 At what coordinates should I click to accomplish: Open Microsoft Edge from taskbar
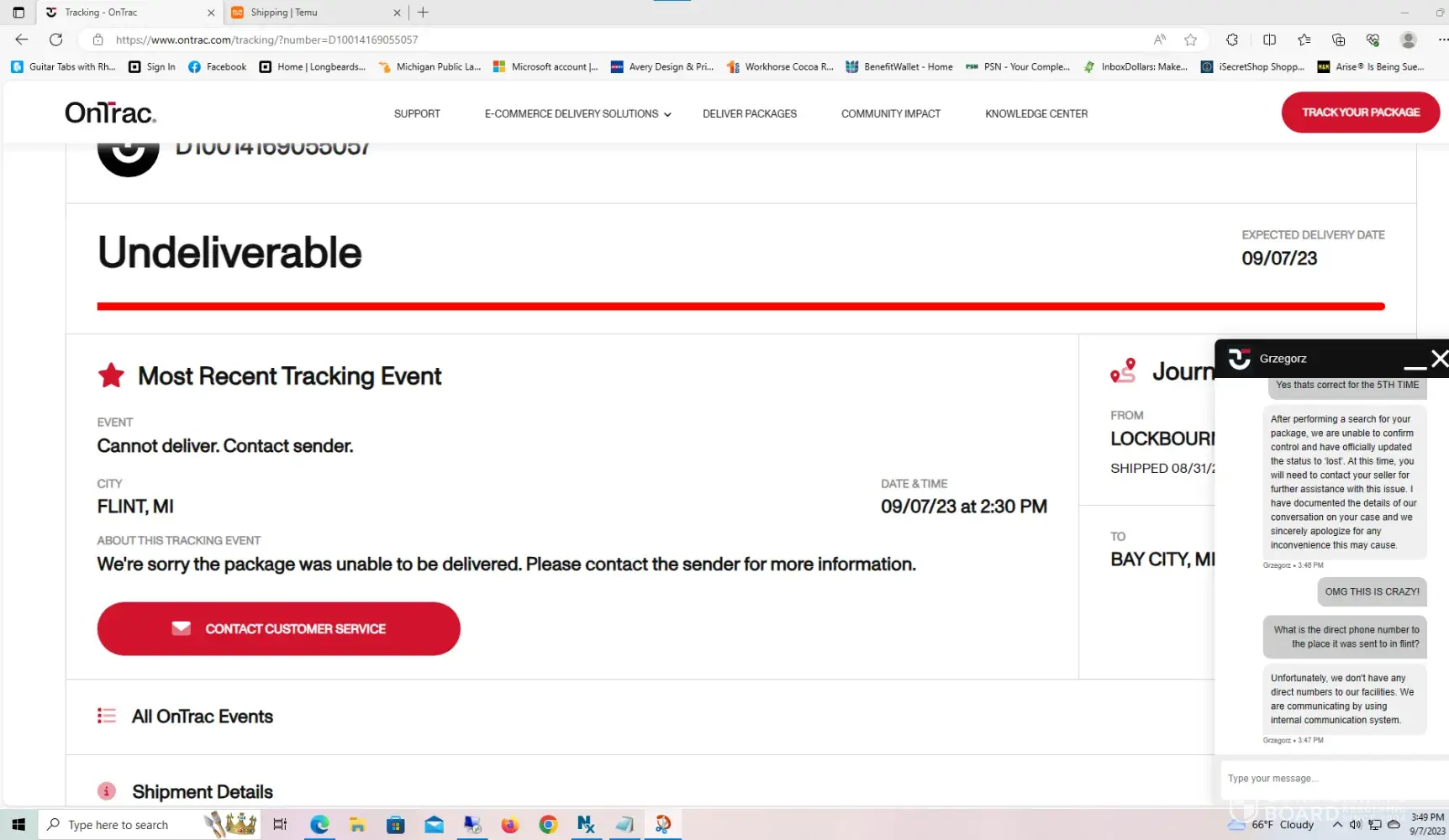(x=319, y=825)
